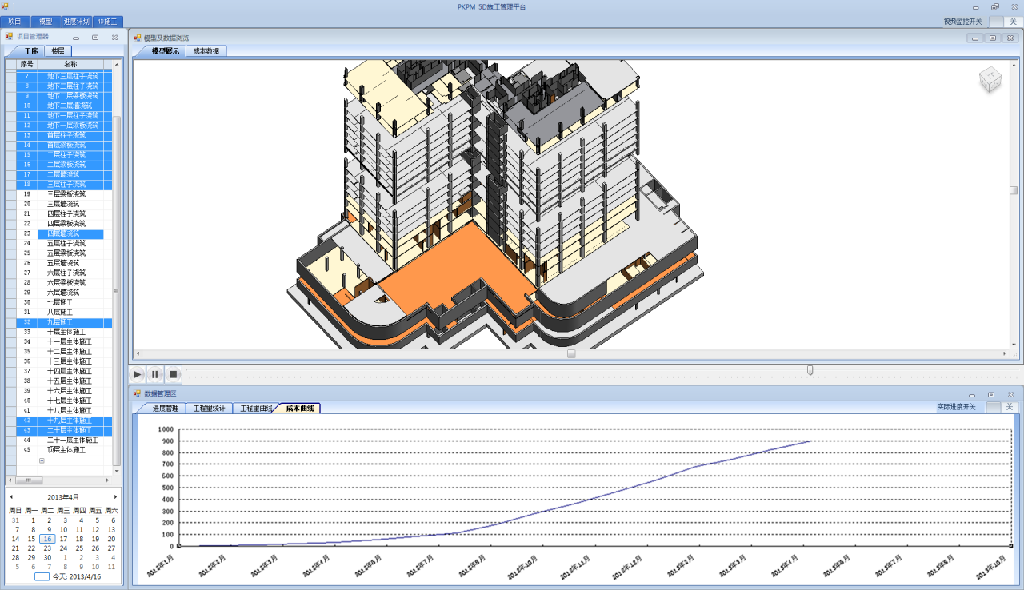Select row 45 顶层主体施工
The height and width of the screenshot is (590, 1024).
pos(64,450)
